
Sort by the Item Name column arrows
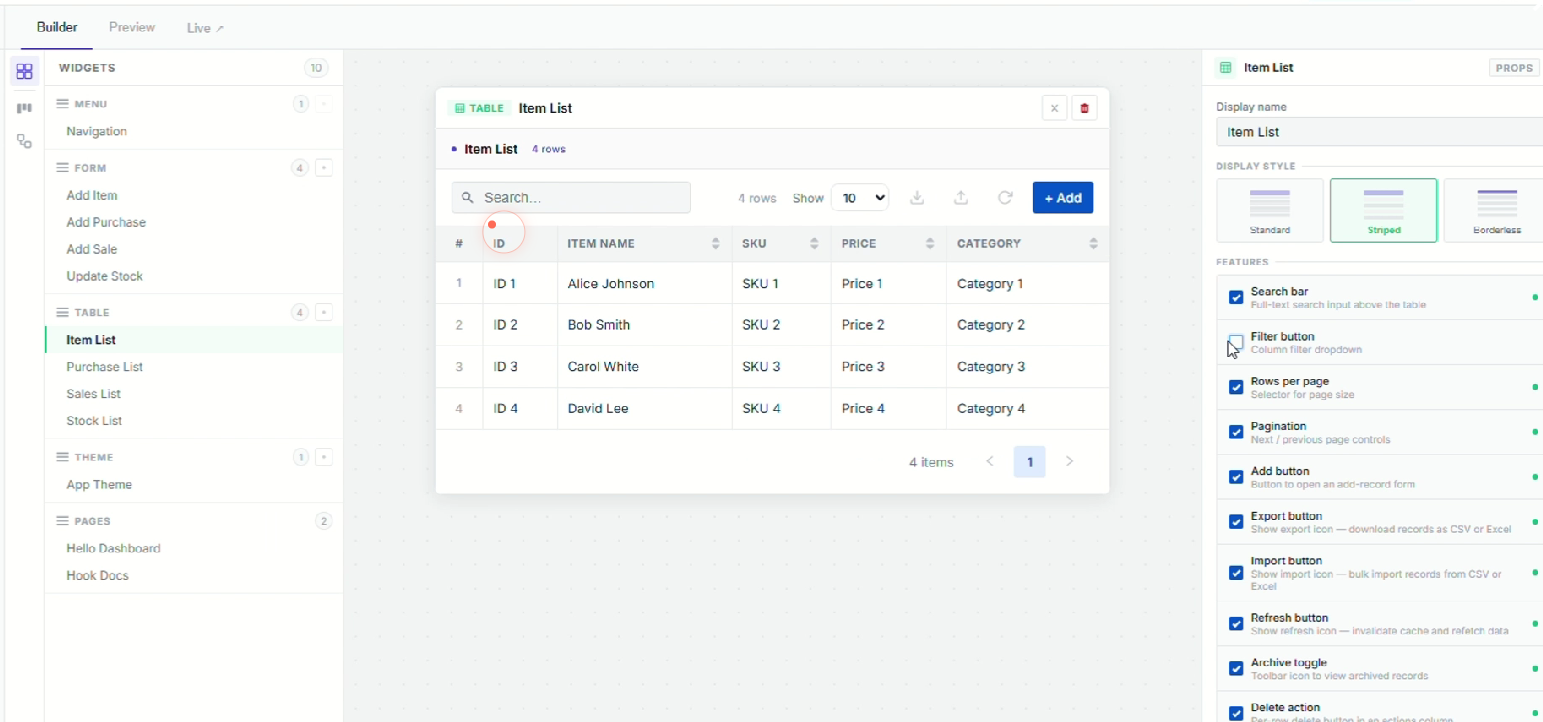click(x=715, y=244)
